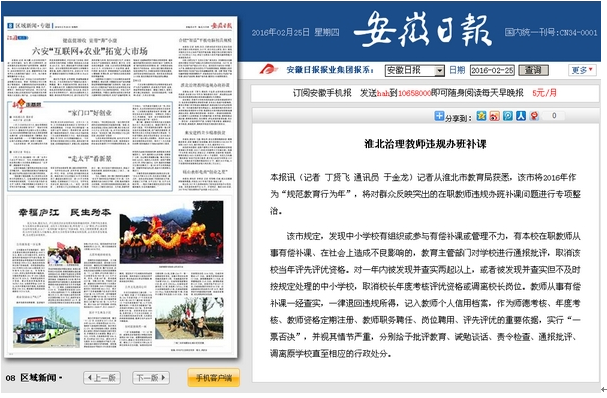
Task: Open the 手机客户端 mobile client button
Action: pos(214,377)
